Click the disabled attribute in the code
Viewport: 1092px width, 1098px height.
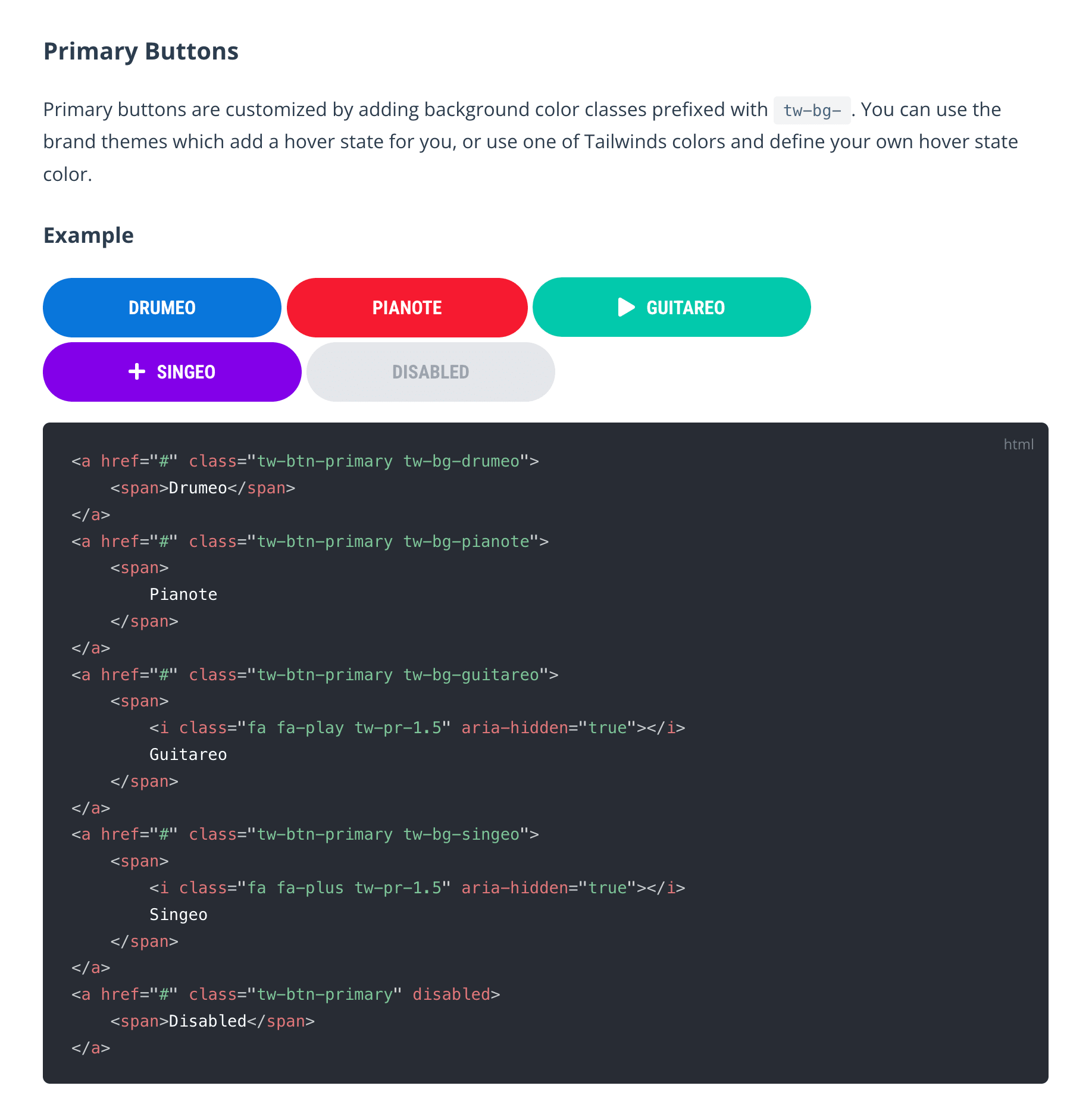tap(451, 994)
